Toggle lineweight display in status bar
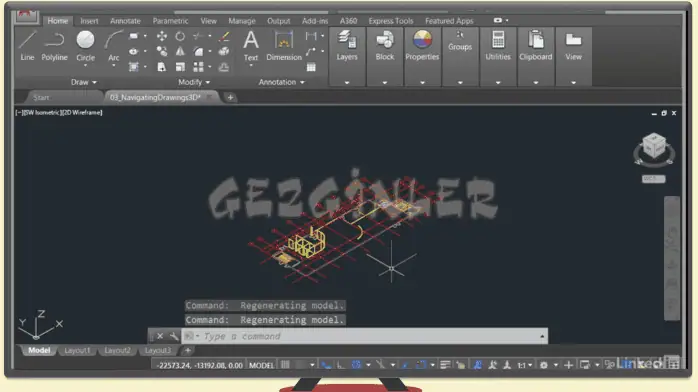This screenshot has width=698, height=392. coord(445,365)
